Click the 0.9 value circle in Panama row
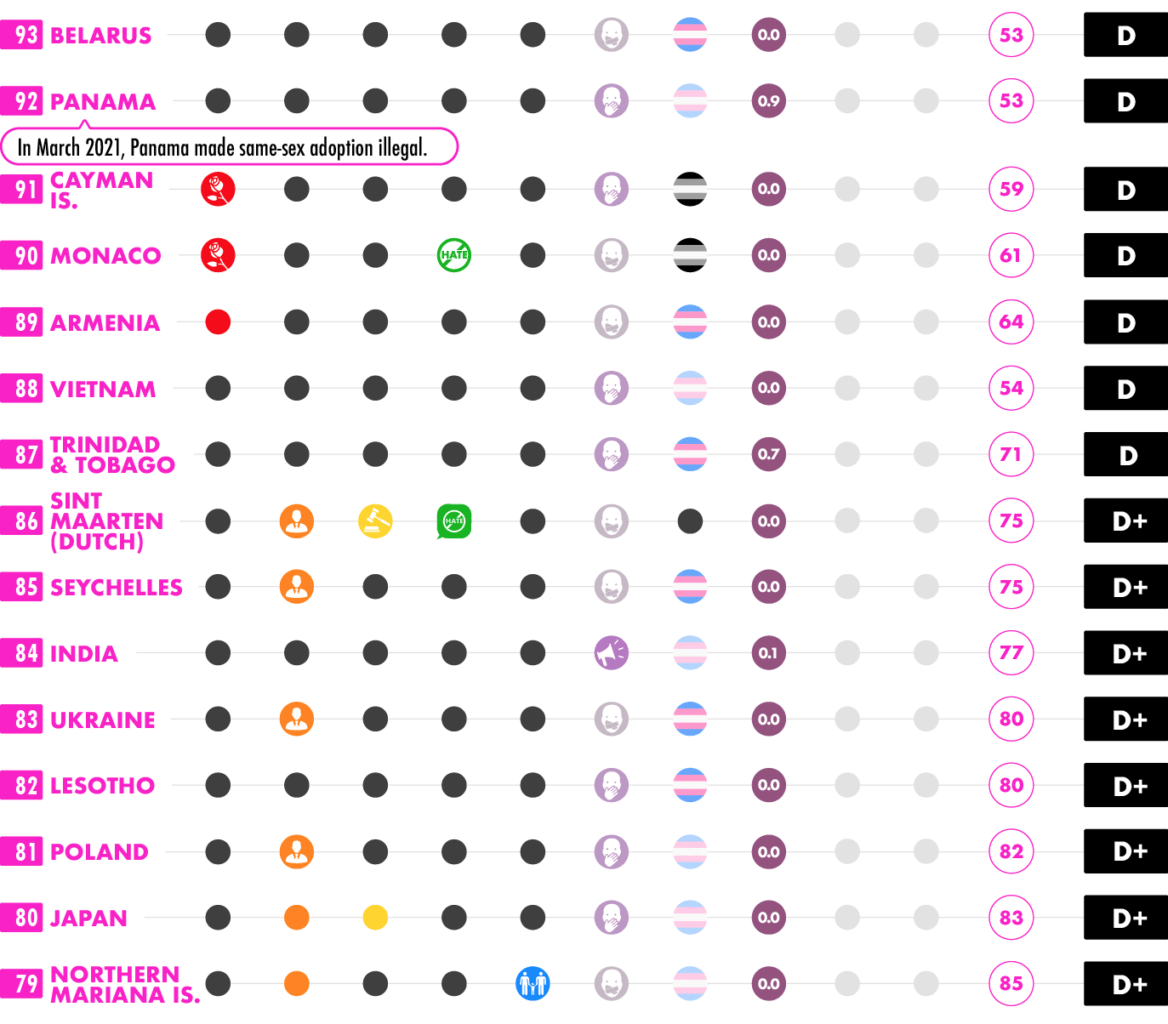 (769, 101)
